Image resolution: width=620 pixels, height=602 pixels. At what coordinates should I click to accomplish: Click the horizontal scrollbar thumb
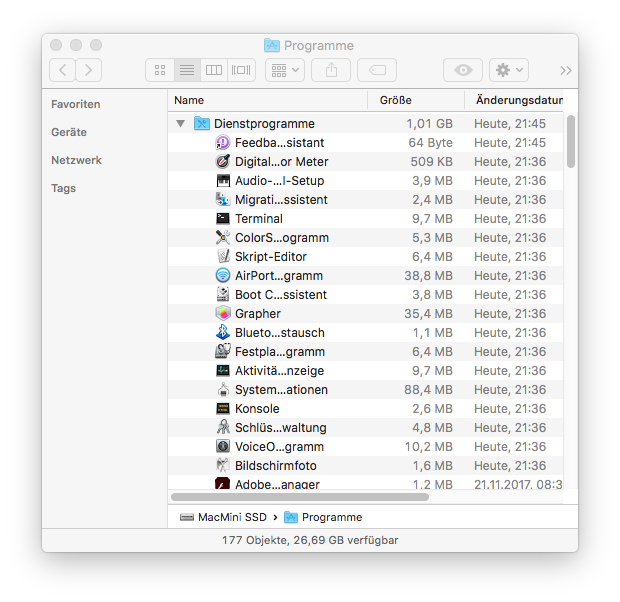(x=300, y=497)
